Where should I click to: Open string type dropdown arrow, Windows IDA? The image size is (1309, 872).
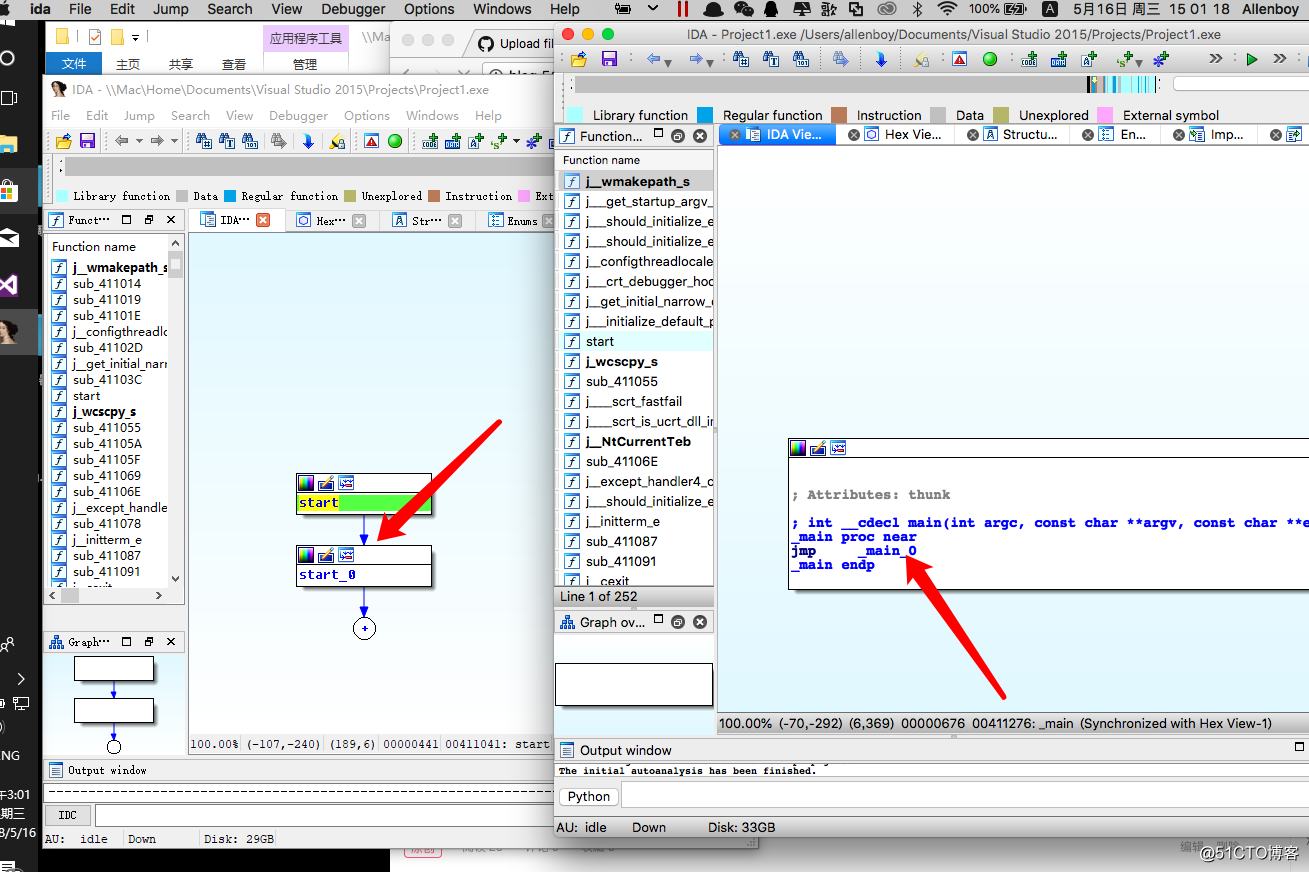(x=516, y=142)
